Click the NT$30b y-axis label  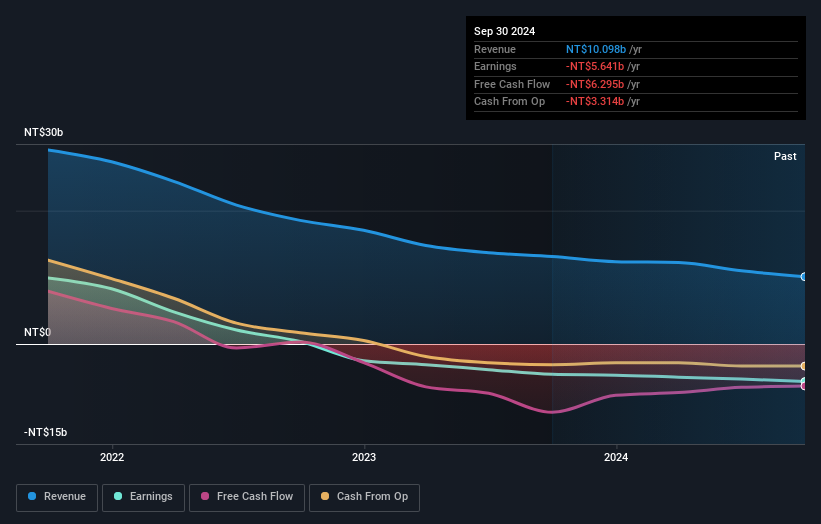43,132
